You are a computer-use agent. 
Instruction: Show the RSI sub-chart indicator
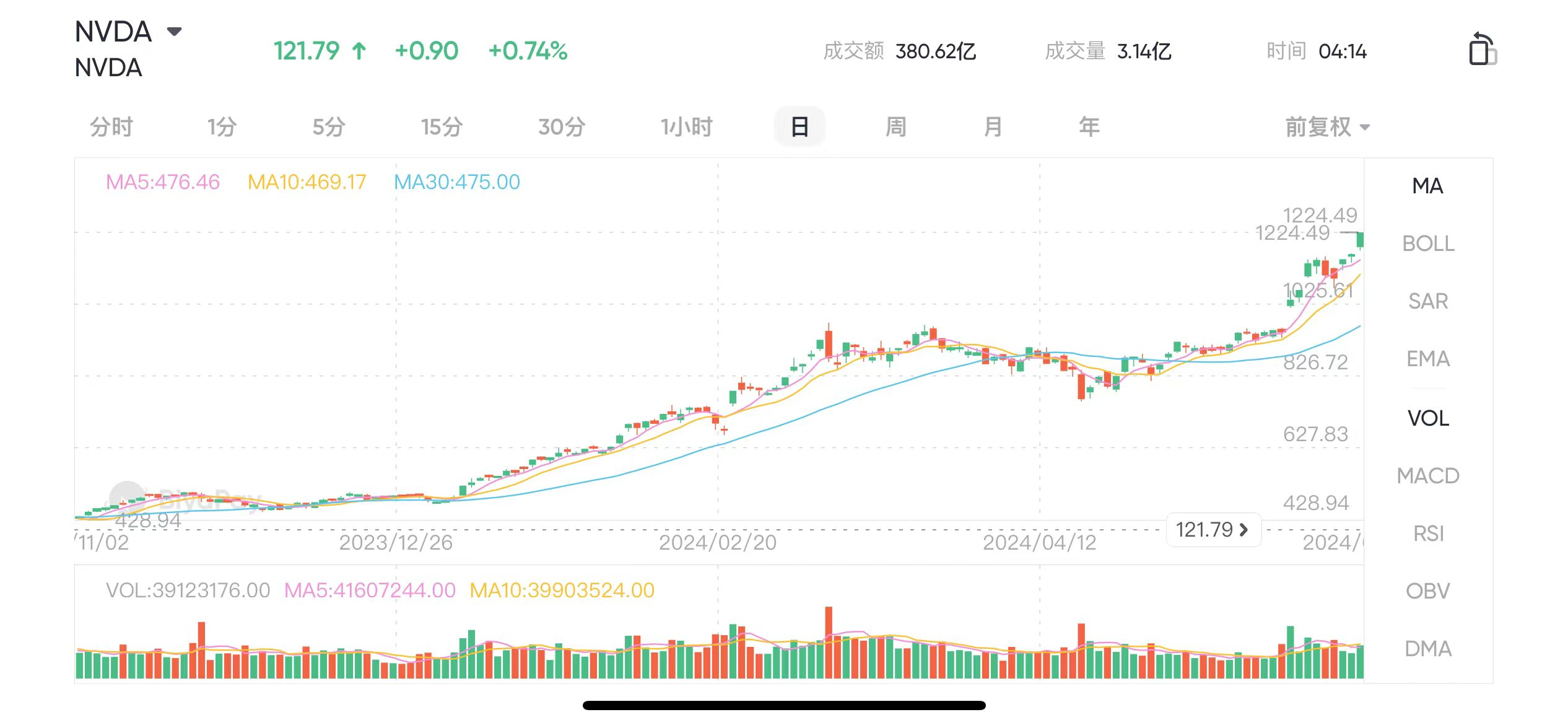1428,534
